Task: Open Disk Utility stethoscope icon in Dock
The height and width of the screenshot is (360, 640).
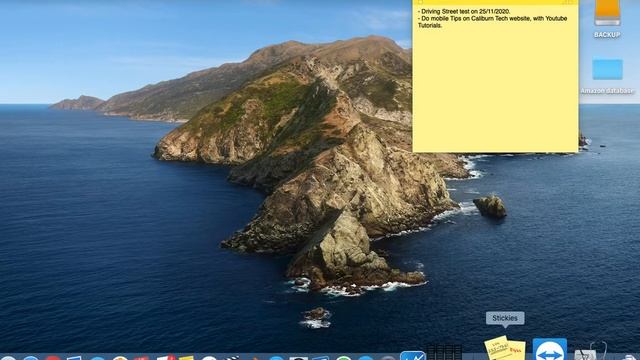Action: pyautogui.click(x=591, y=352)
